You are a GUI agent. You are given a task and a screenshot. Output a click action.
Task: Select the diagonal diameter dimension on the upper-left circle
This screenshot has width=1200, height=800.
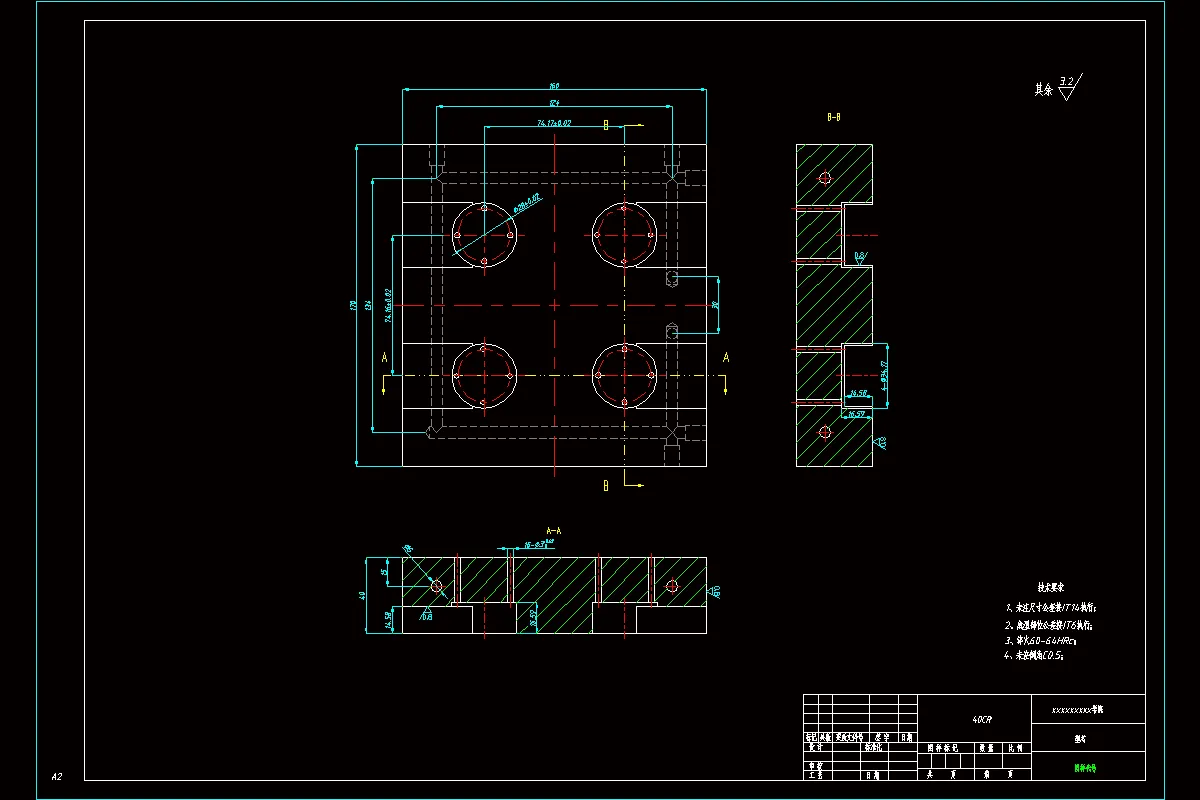(x=527, y=204)
